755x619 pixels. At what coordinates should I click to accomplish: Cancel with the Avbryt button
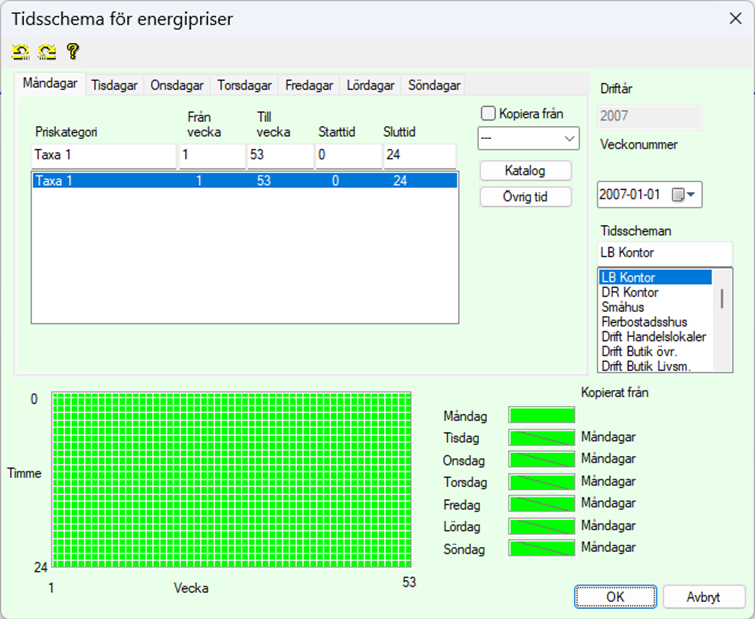click(x=704, y=596)
